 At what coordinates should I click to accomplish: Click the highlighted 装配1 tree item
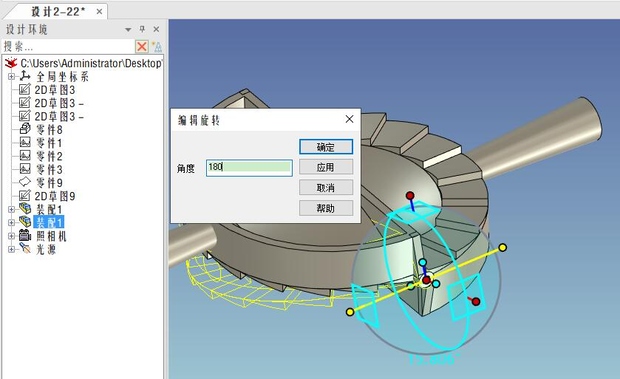pyautogui.click(x=49, y=222)
